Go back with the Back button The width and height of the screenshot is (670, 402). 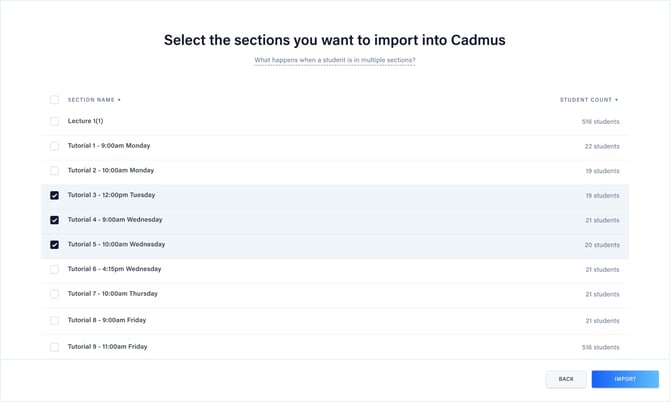point(566,379)
